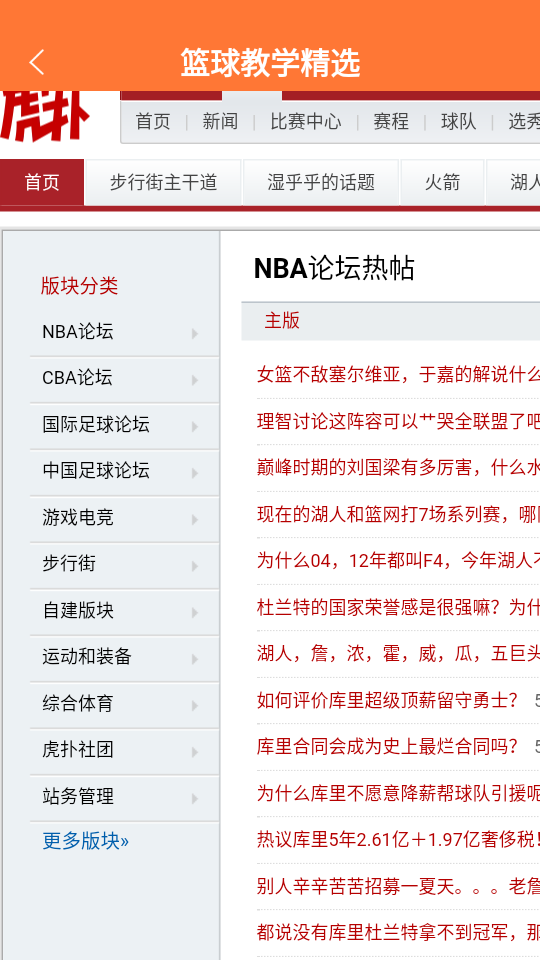
Task: Open post 如何评价库里超级顶薪留守勇士
Action: click(x=388, y=700)
